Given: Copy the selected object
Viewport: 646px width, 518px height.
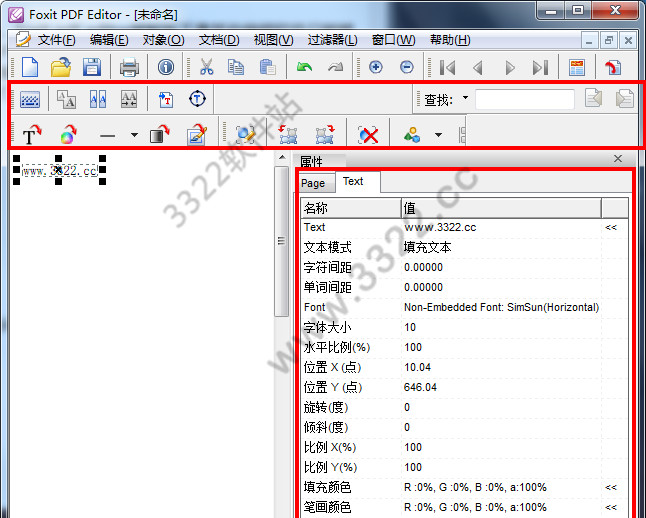Looking at the screenshot, I should (x=236, y=67).
